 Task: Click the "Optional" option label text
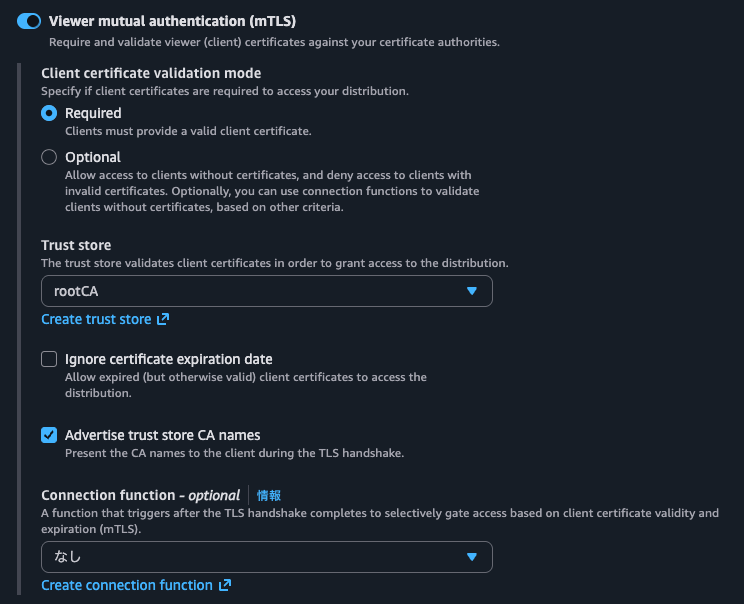[x=93, y=157]
